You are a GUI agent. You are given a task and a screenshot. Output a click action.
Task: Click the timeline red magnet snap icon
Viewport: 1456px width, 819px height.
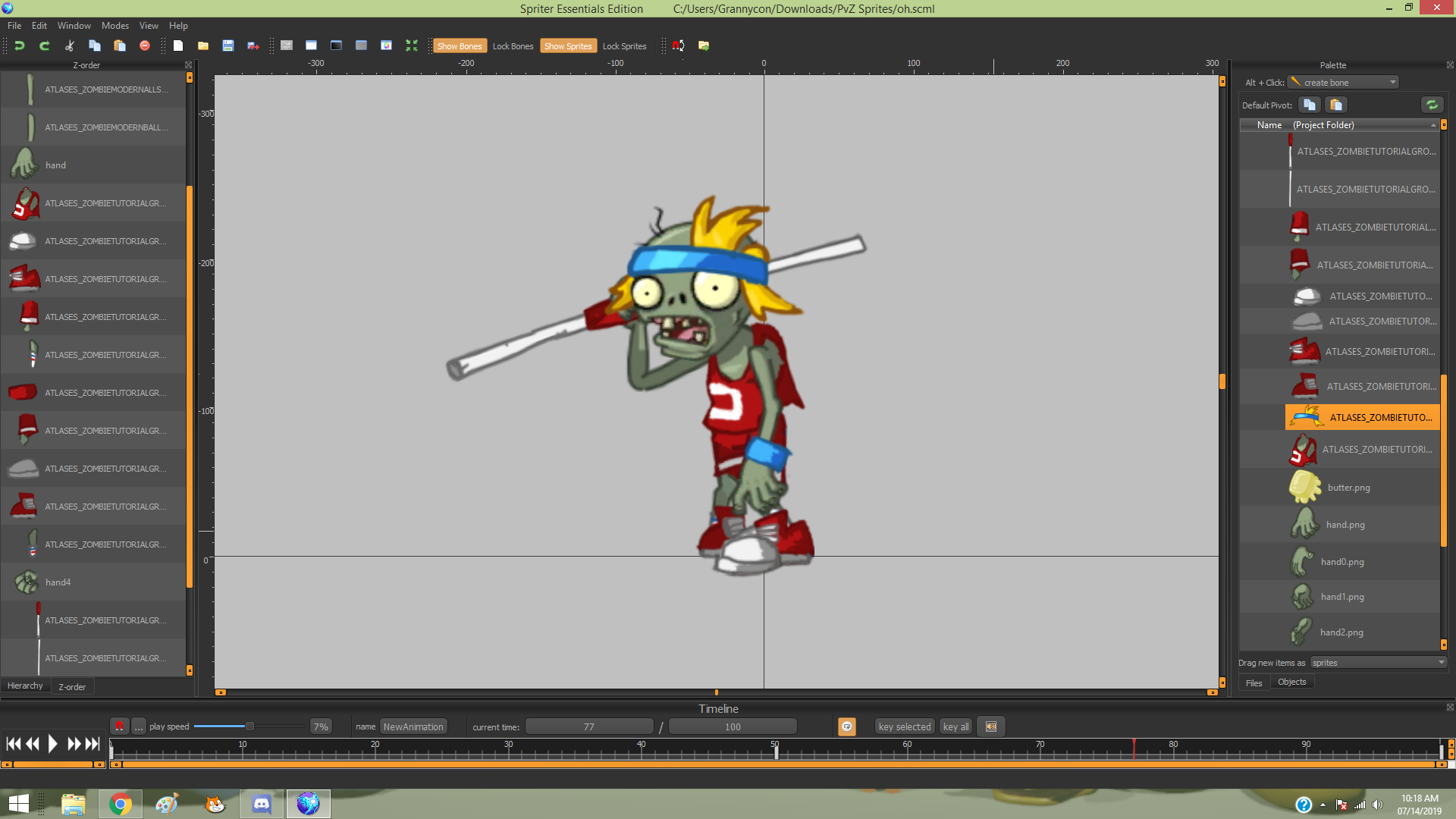click(119, 726)
